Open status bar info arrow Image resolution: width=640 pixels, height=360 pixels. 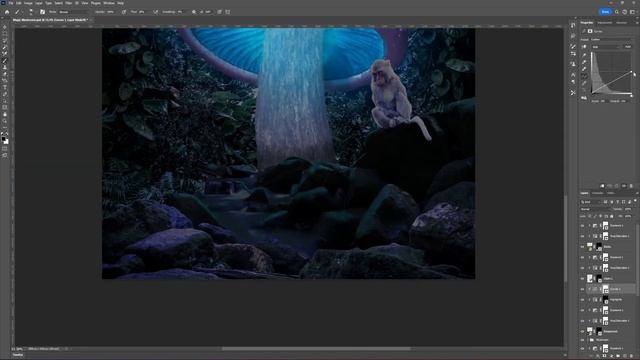(x=67, y=349)
